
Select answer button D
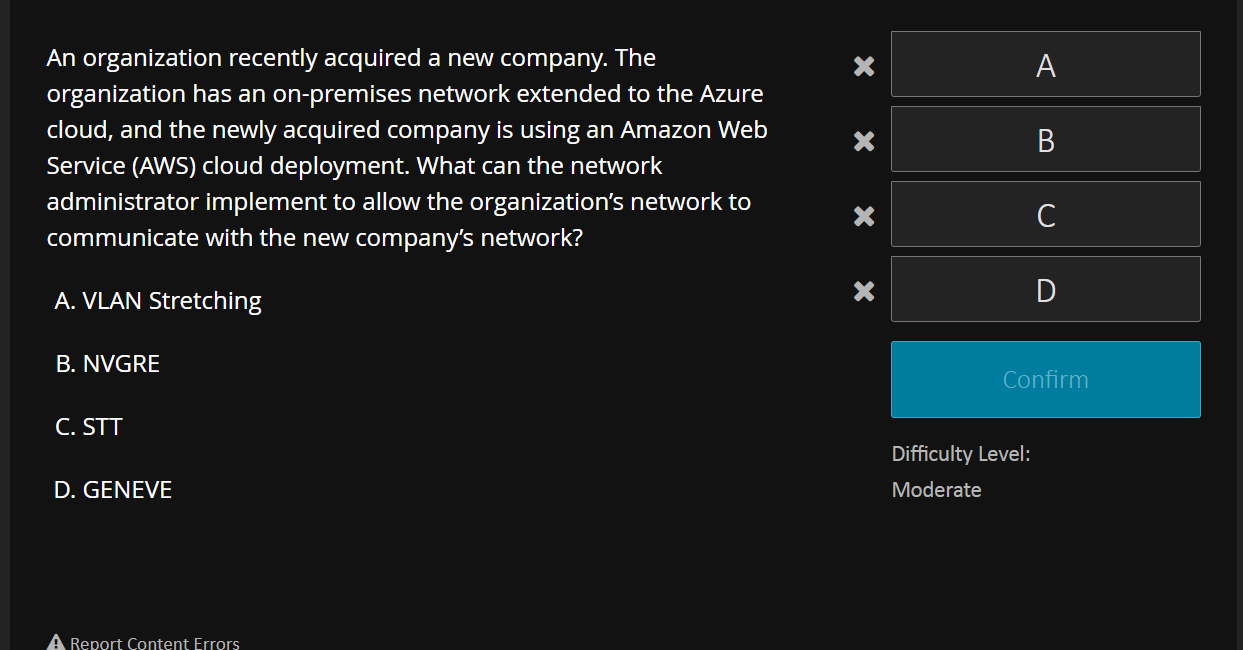coord(1045,289)
